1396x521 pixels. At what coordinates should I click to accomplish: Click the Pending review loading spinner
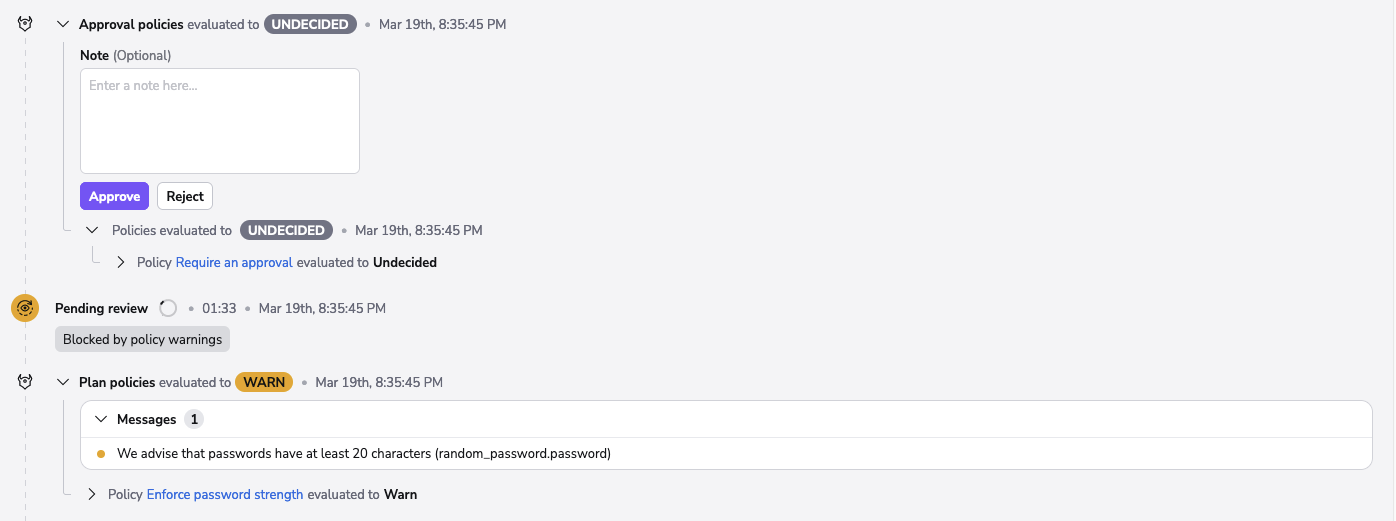coord(168,308)
